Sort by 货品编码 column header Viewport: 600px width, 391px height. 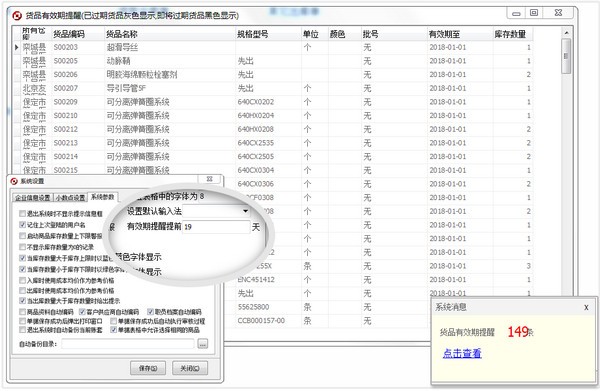[x=78, y=34]
